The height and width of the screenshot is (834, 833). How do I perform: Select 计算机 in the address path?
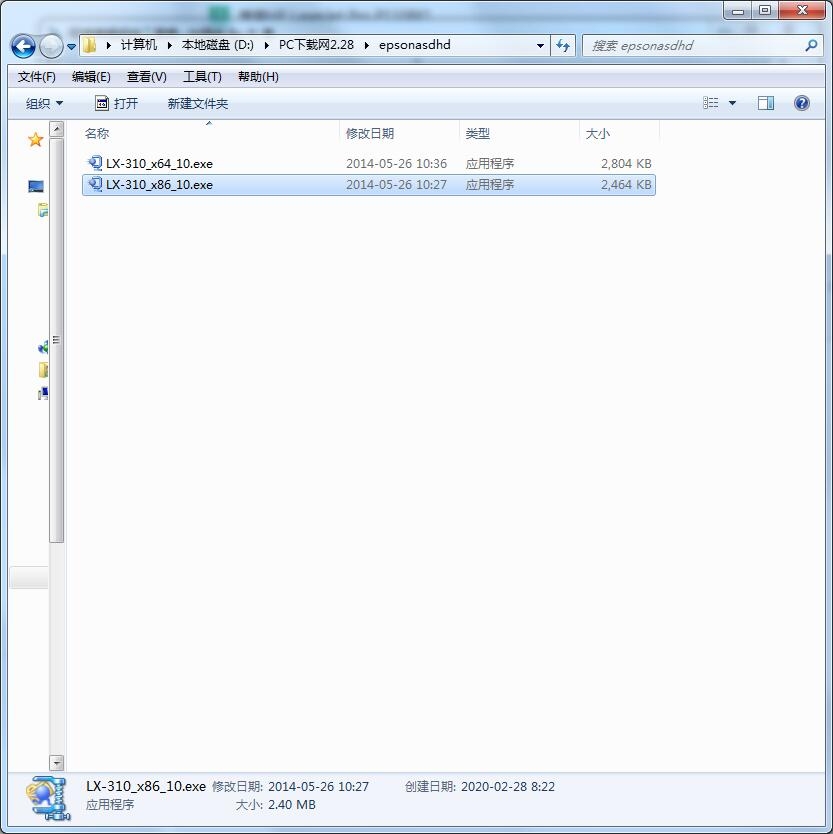pos(139,45)
